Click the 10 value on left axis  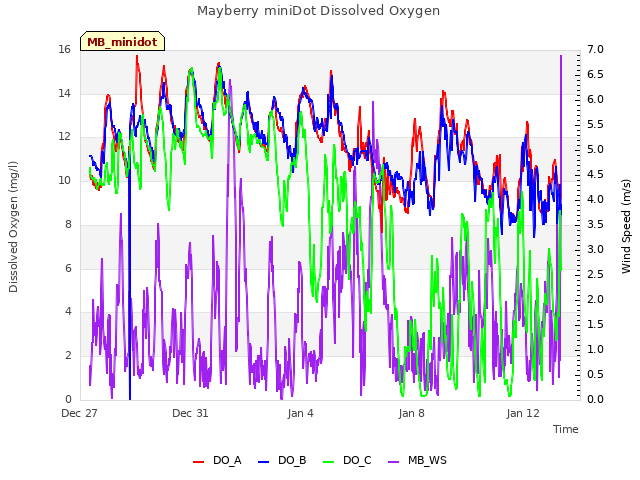[64, 180]
